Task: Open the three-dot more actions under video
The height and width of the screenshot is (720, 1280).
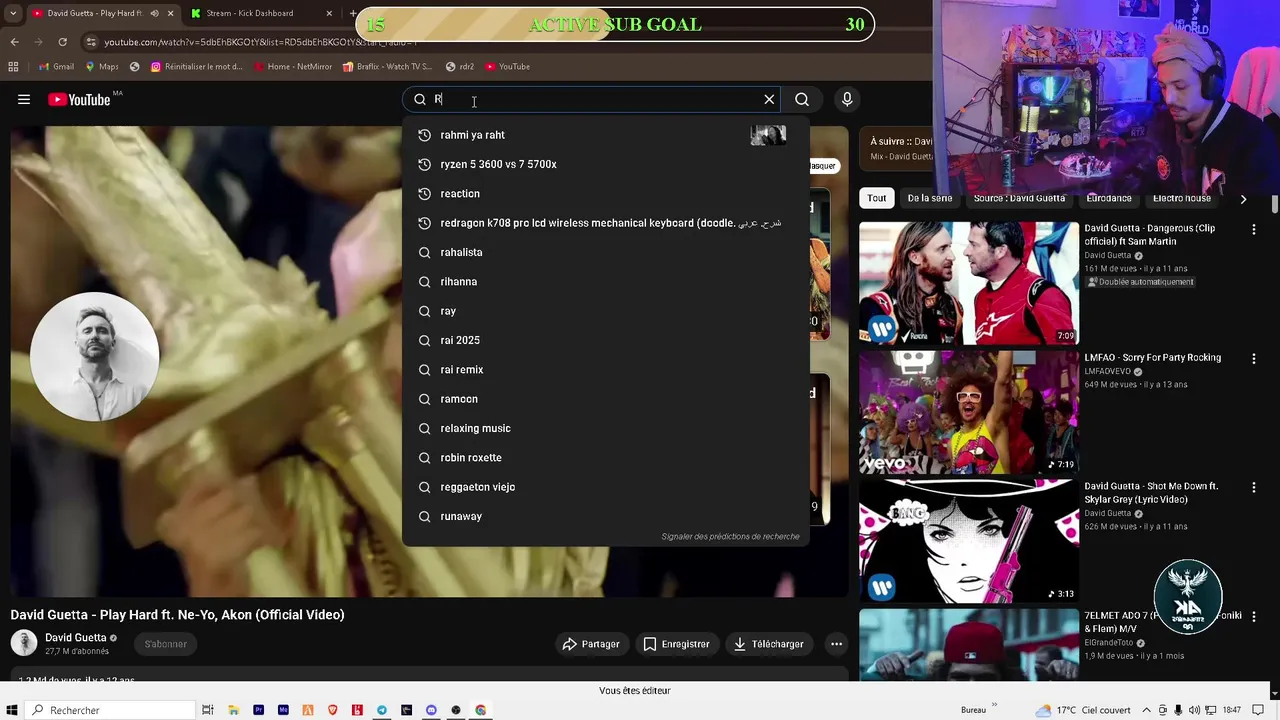Action: tap(836, 644)
